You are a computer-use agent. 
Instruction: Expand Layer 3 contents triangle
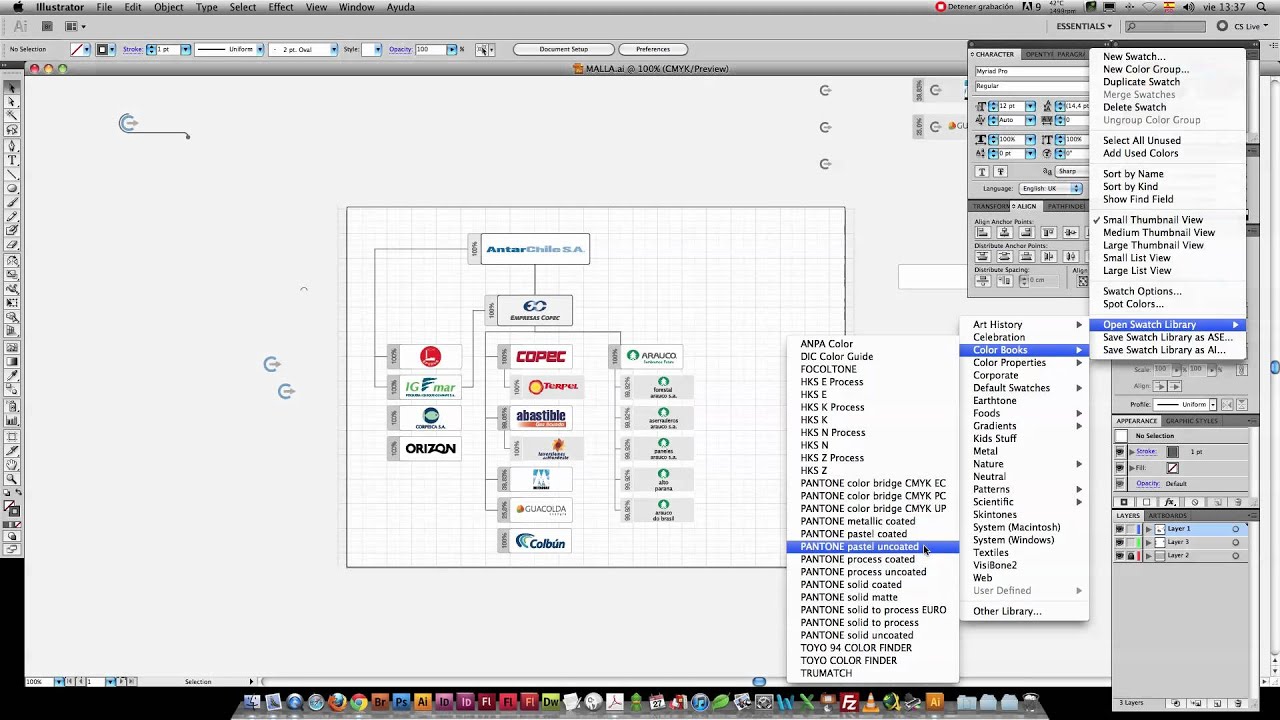tap(1148, 542)
